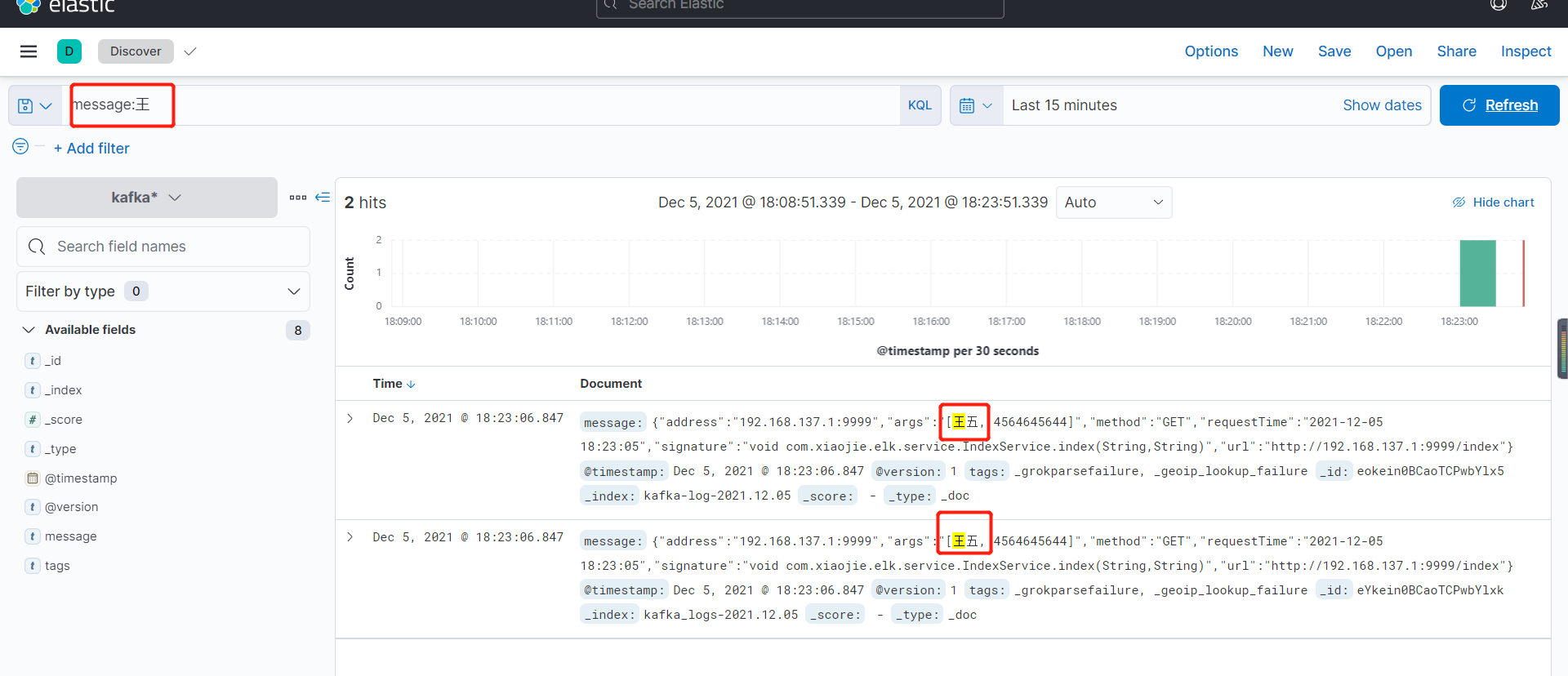Click the filter options circle icon
This screenshot has height=676, width=1568.
click(x=20, y=146)
